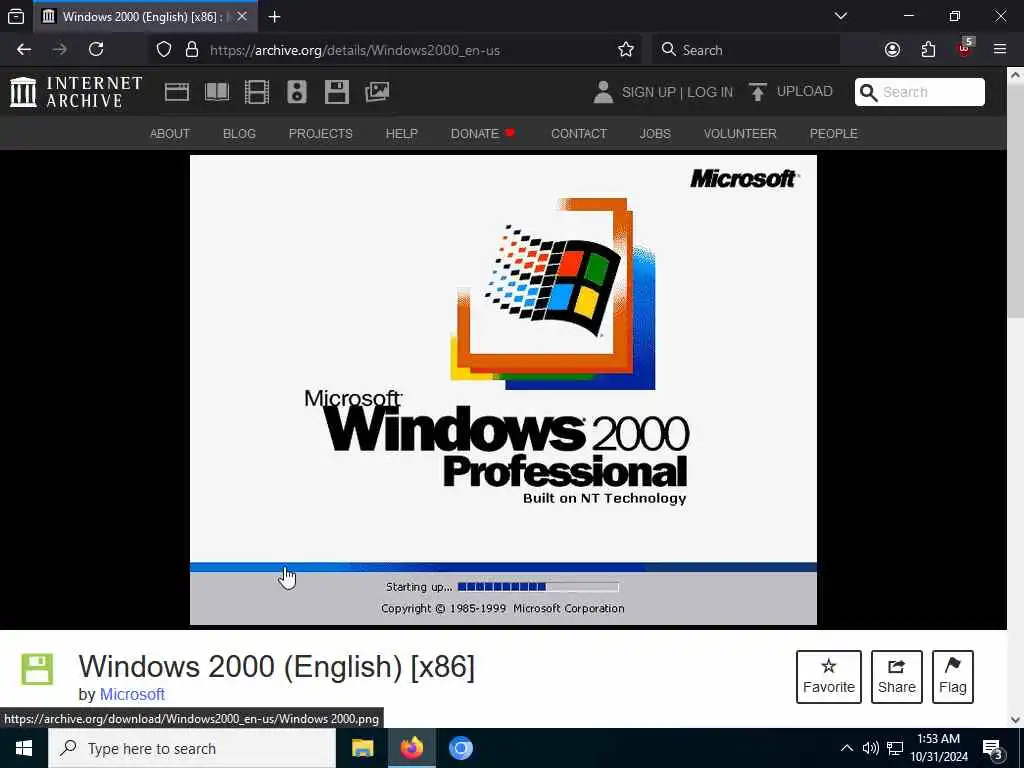Open the network icon in system tray

[x=895, y=748]
